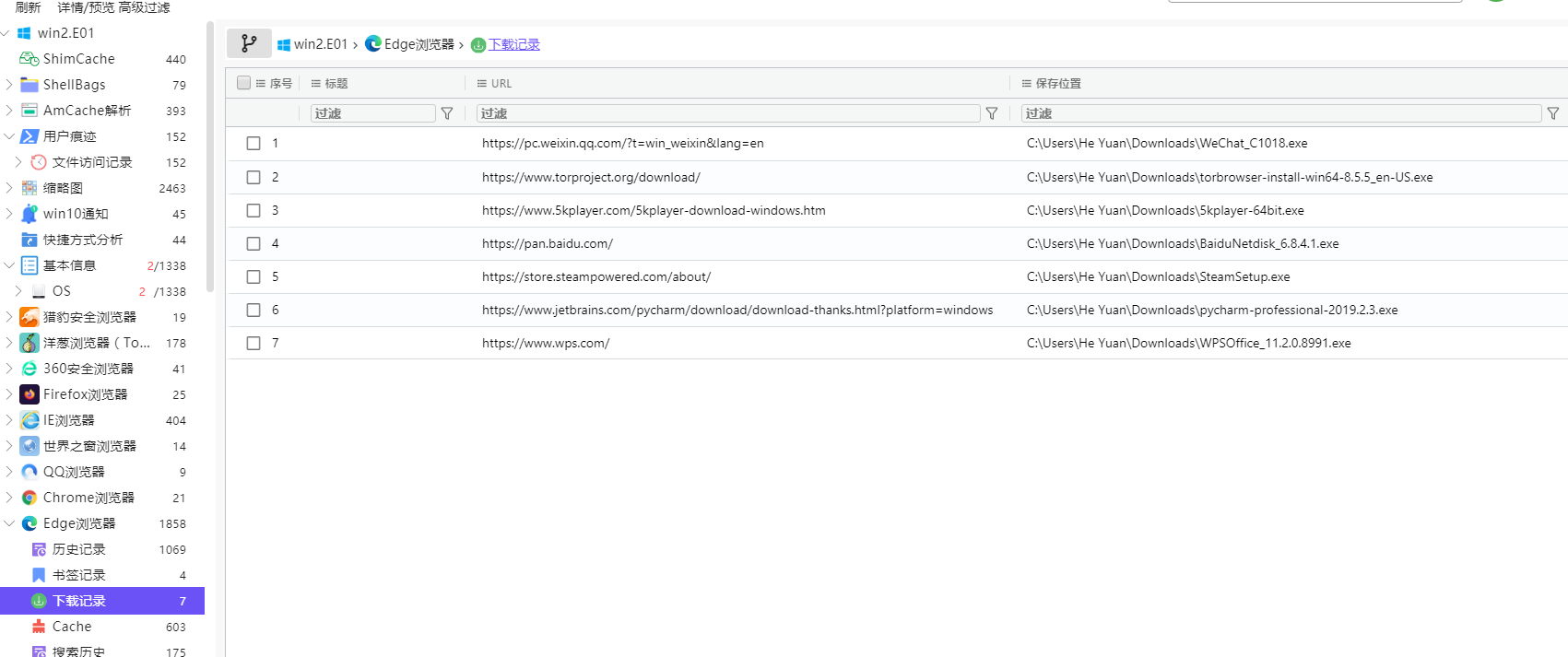Check the row 2 torbrowser download checkbox
This screenshot has width=1568, height=657.
point(253,177)
